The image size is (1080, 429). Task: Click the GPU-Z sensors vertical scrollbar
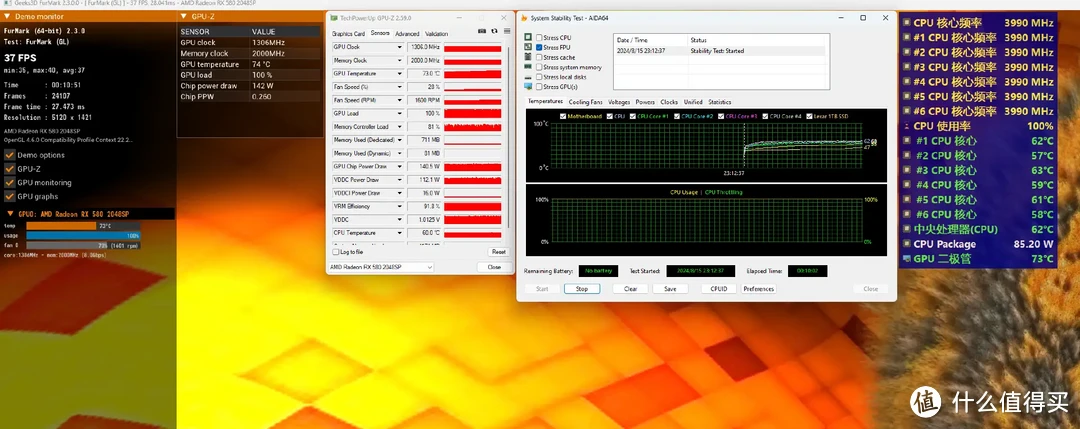point(509,138)
